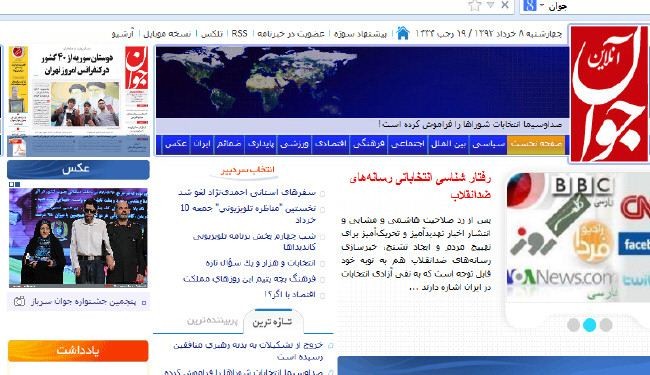Viewport: 650px width, 375px height.
Task: Select the فرهنگی nav tab
Action: (369, 144)
